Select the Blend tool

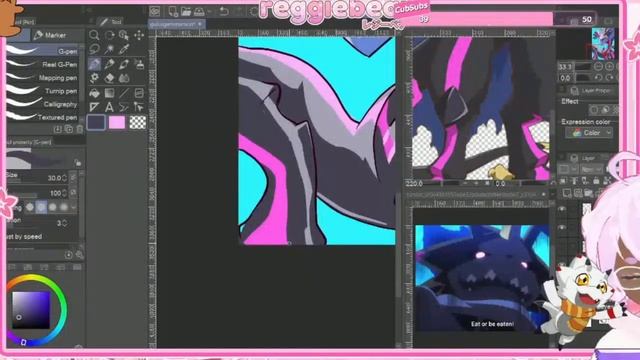pos(124,78)
